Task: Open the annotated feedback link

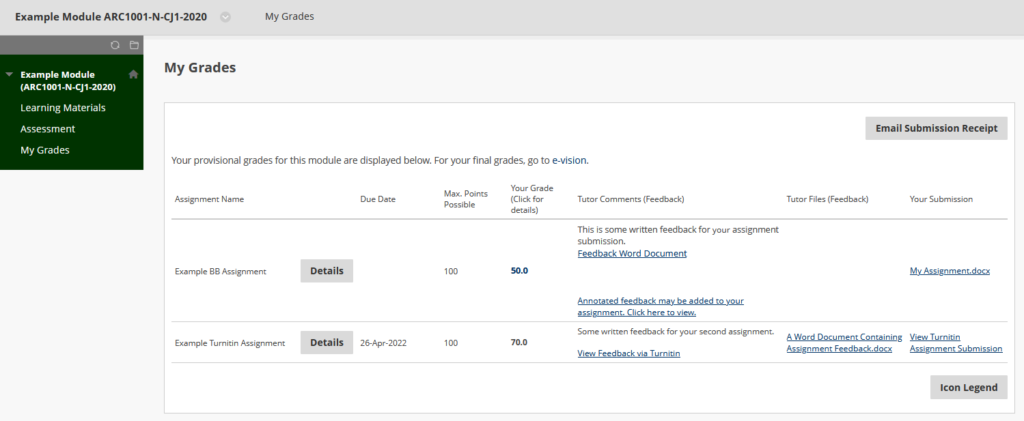Action: click(661, 307)
